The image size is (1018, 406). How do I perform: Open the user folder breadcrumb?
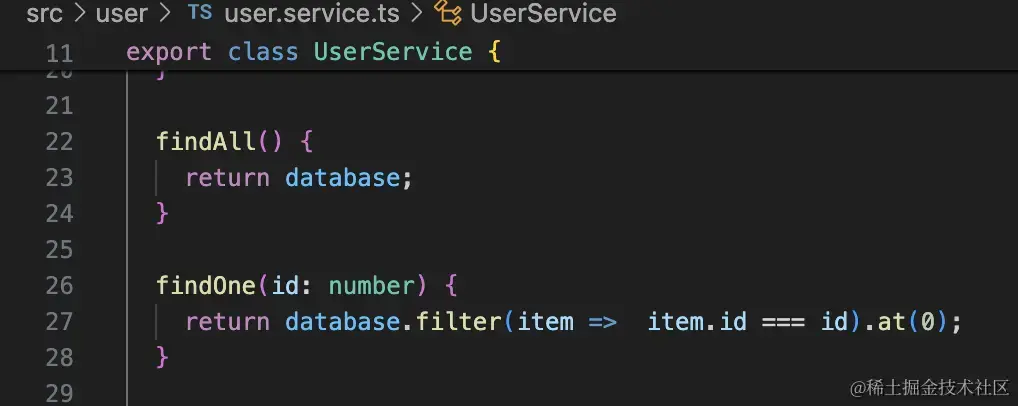pyautogui.click(x=121, y=13)
